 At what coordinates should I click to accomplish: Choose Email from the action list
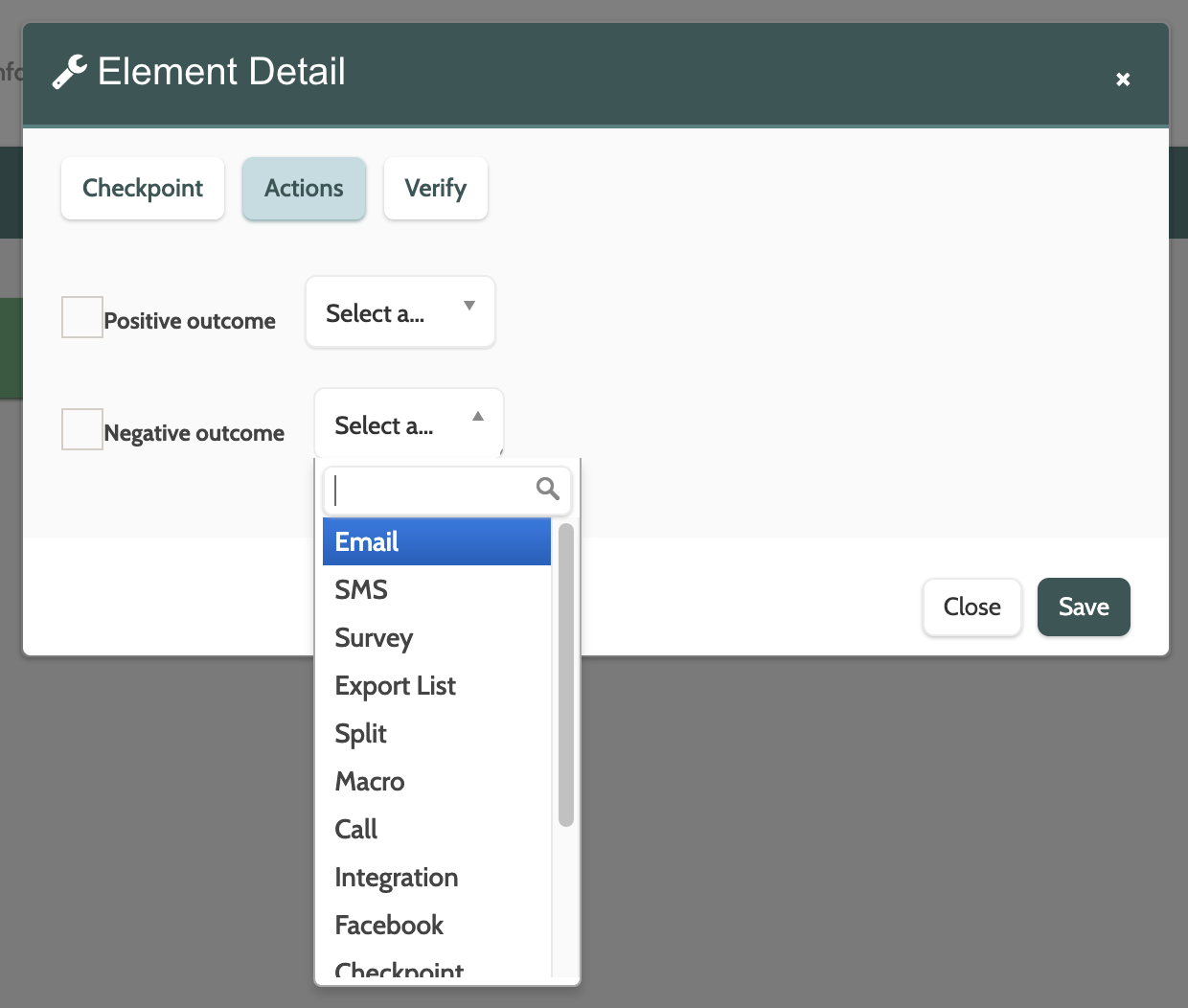(437, 542)
